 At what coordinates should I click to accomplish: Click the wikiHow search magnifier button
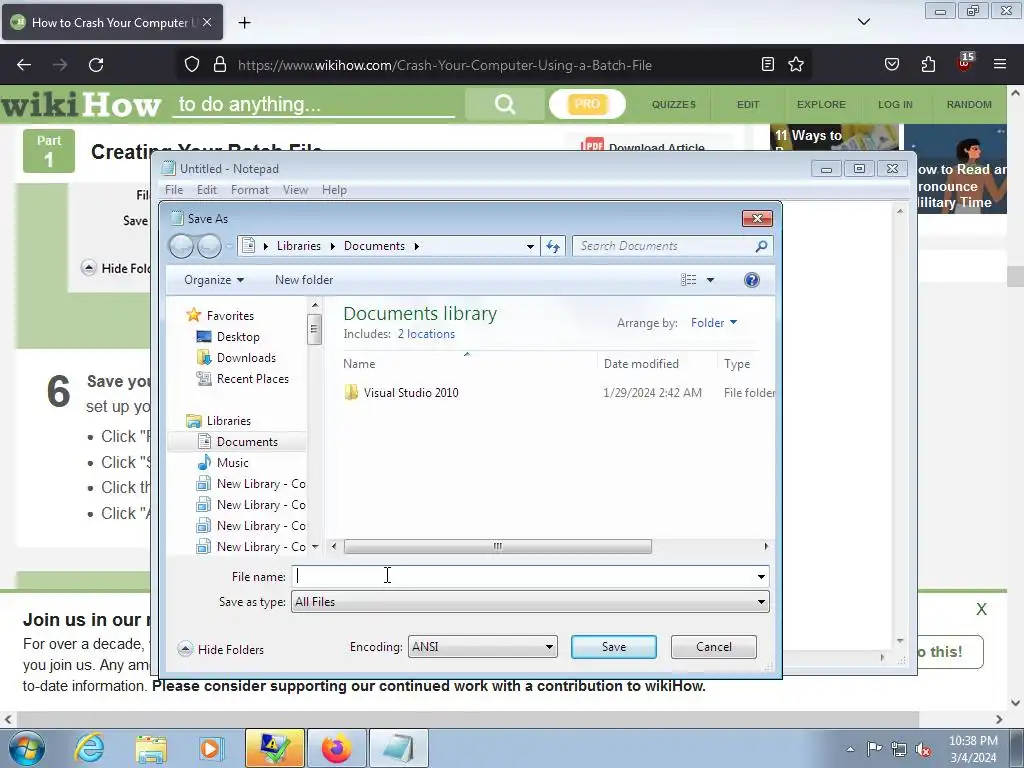504,104
